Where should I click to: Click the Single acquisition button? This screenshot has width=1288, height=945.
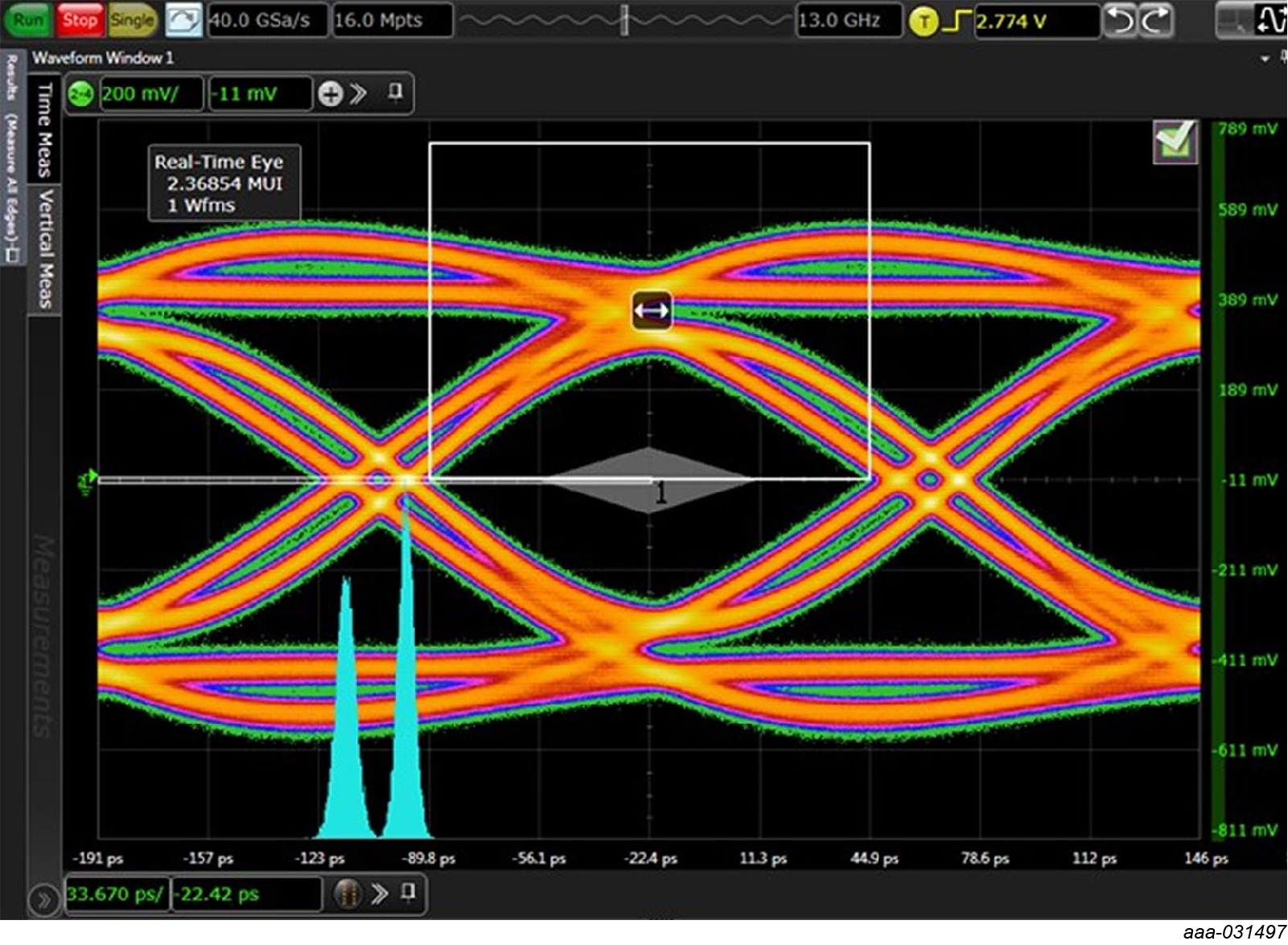132,20
